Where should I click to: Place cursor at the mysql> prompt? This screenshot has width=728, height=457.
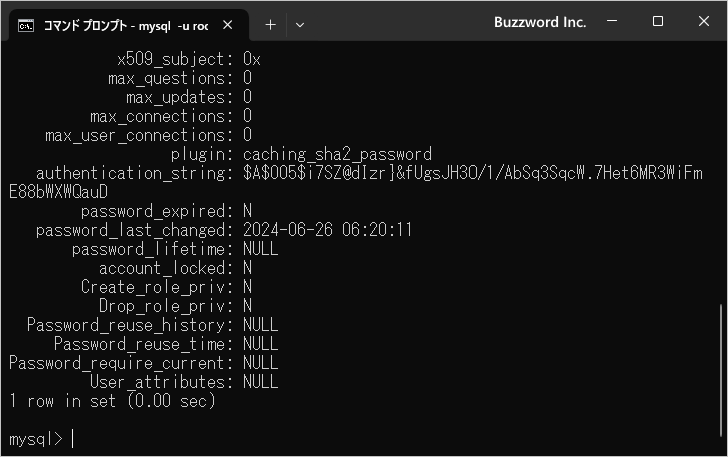(73, 439)
